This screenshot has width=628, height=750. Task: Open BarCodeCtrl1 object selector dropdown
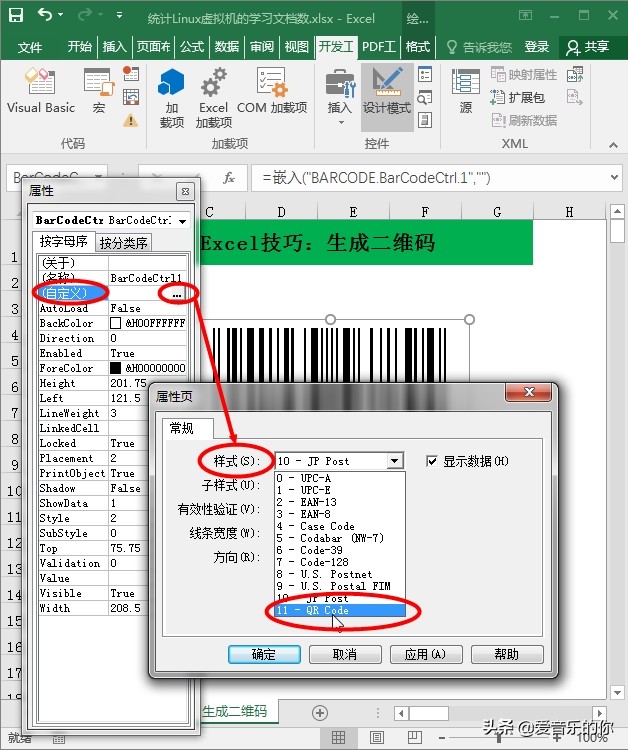pos(183,221)
